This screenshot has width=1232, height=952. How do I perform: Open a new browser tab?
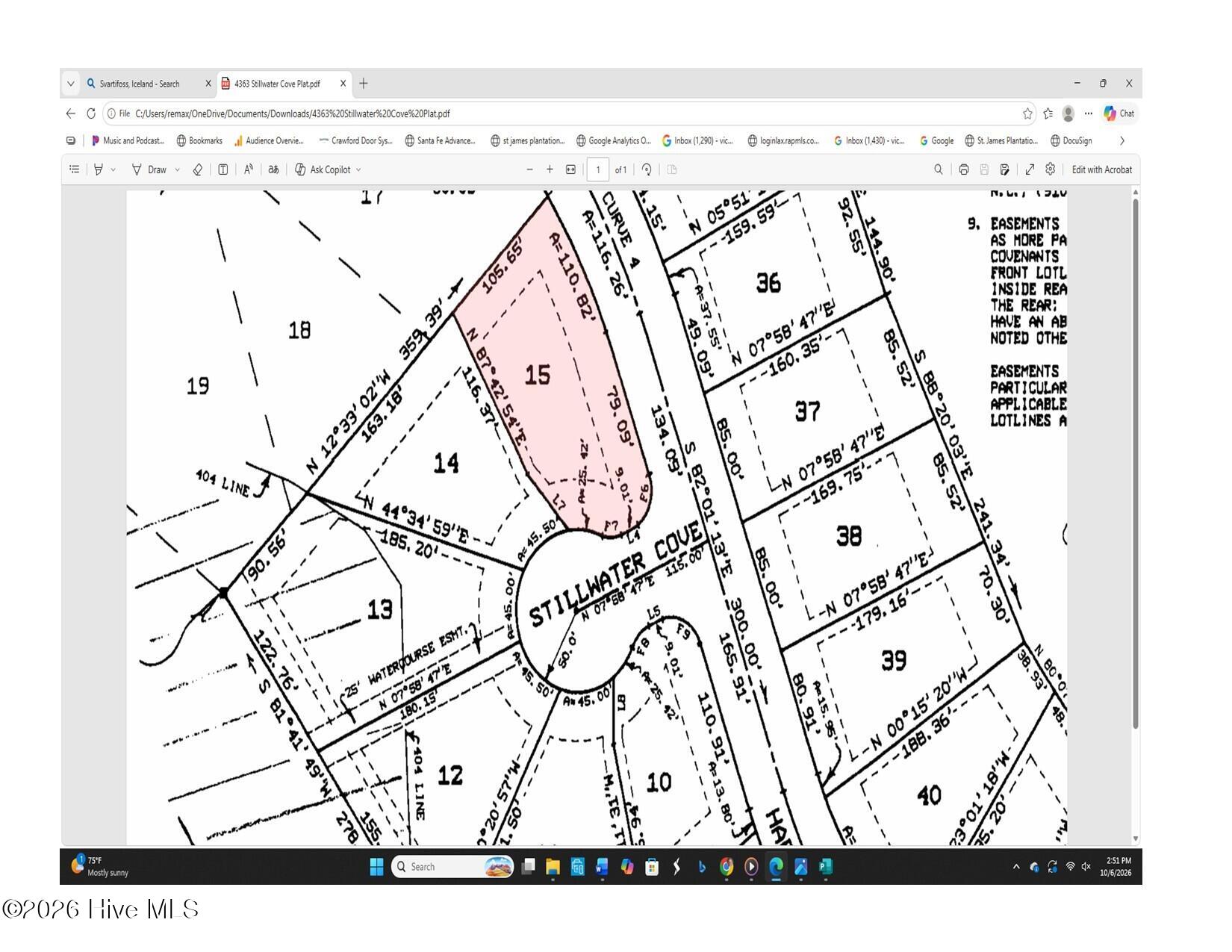click(364, 84)
